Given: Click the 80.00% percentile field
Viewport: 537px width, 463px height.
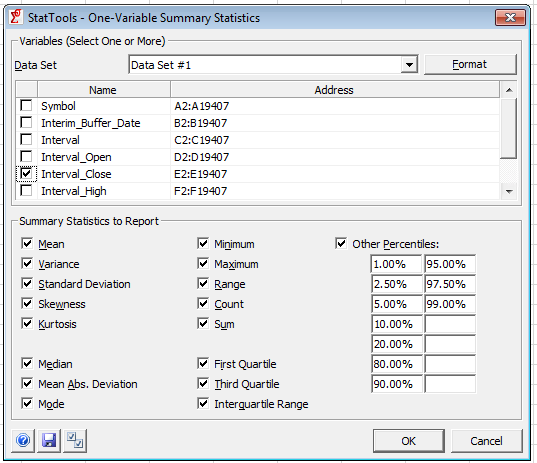Looking at the screenshot, I should (396, 364).
